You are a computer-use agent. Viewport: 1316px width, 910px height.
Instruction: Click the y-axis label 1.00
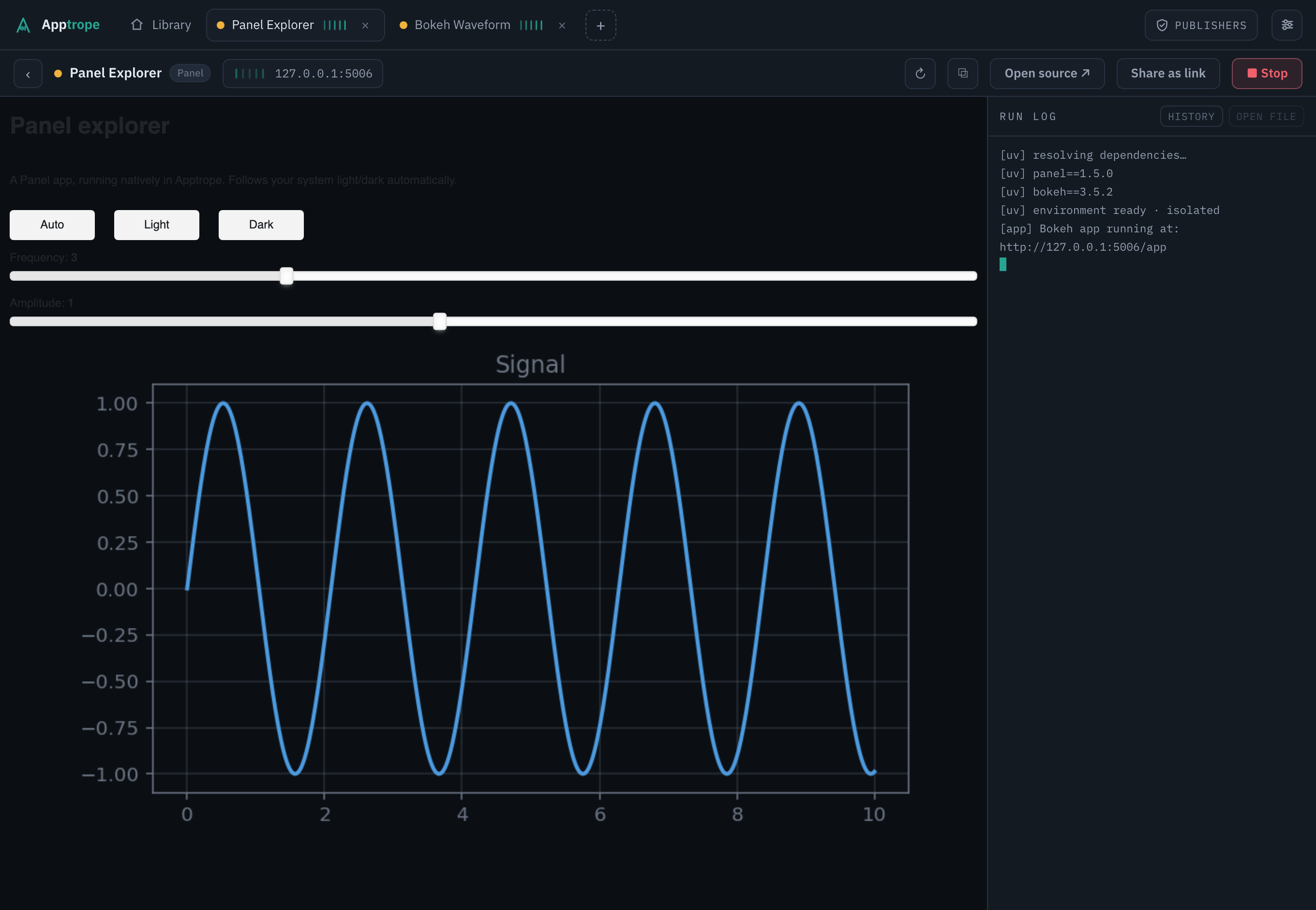pyautogui.click(x=117, y=404)
